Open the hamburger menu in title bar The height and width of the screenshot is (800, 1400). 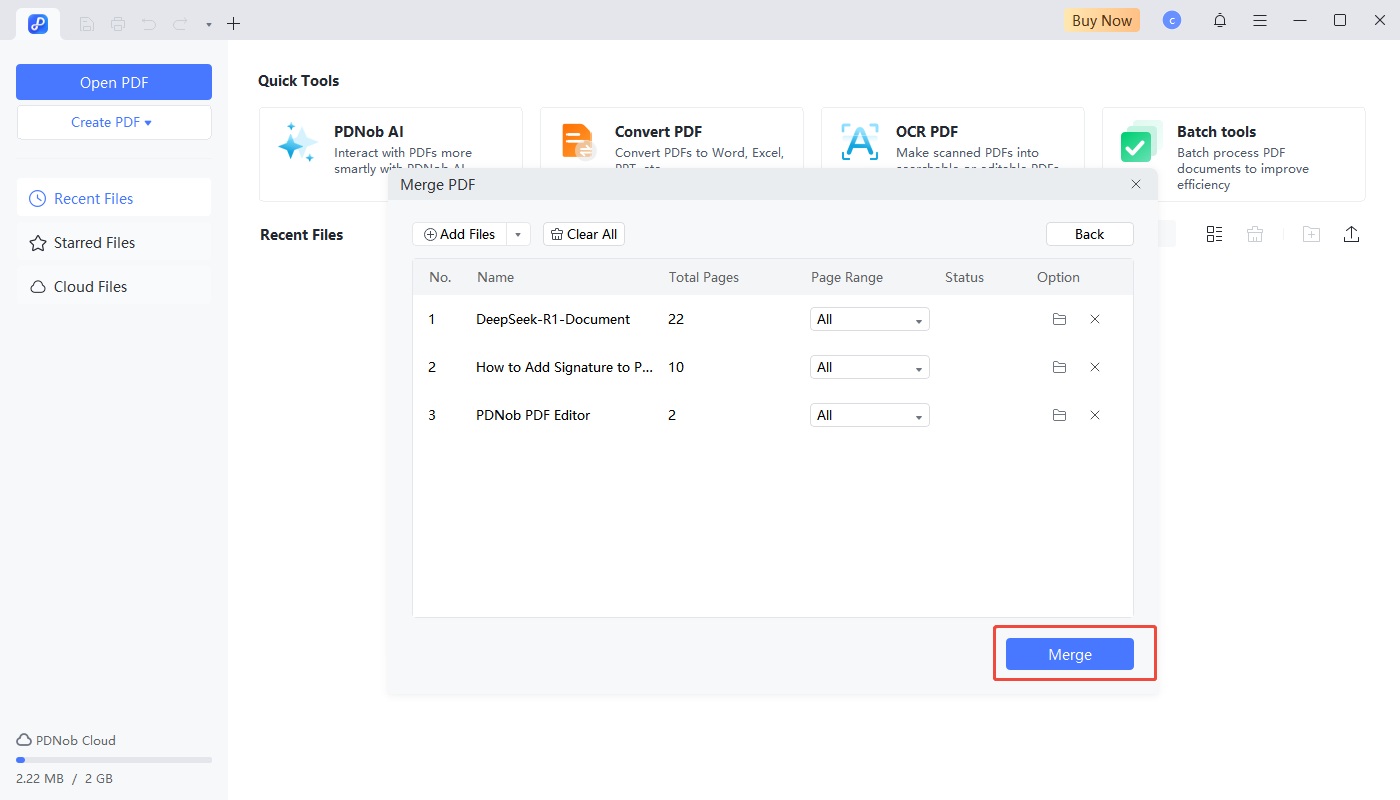1260,20
